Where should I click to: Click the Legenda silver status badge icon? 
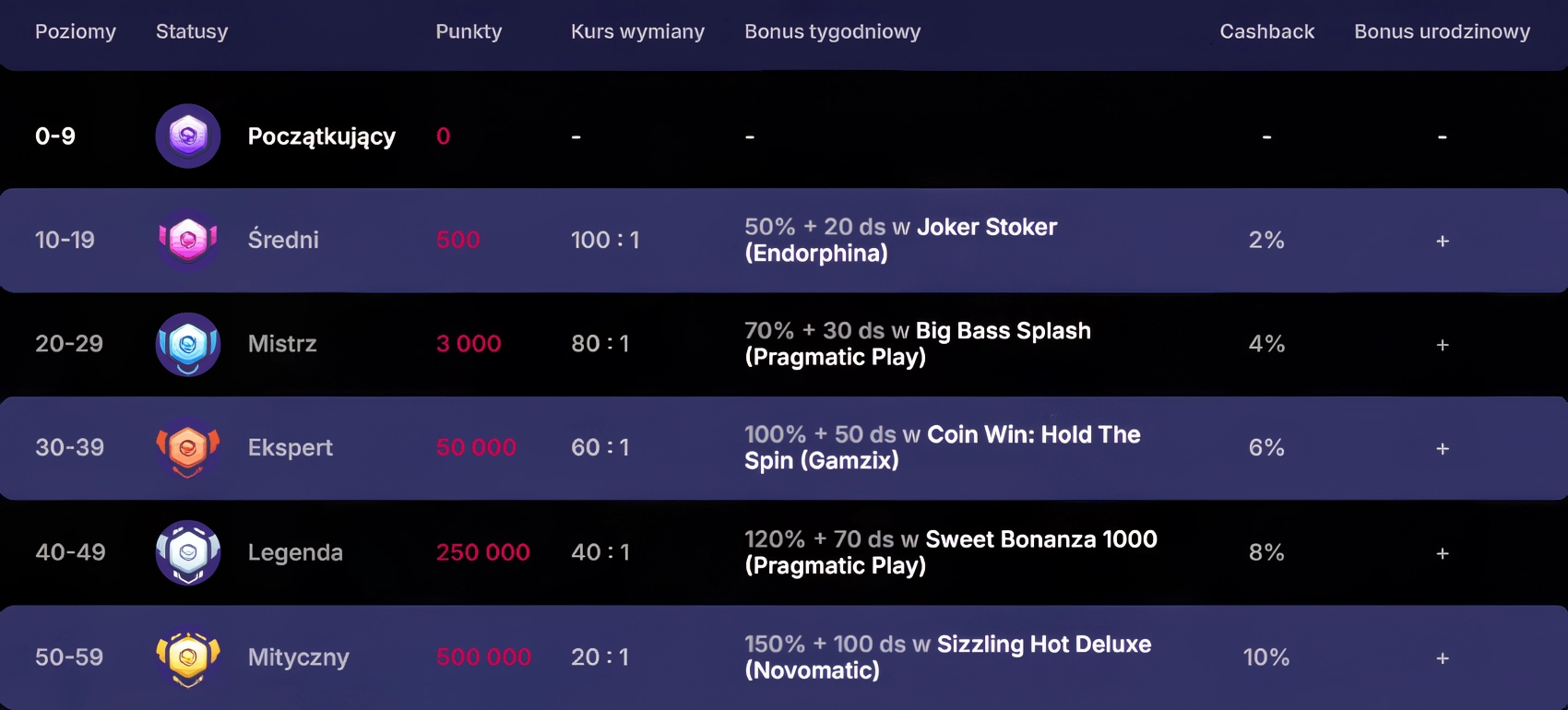[188, 552]
